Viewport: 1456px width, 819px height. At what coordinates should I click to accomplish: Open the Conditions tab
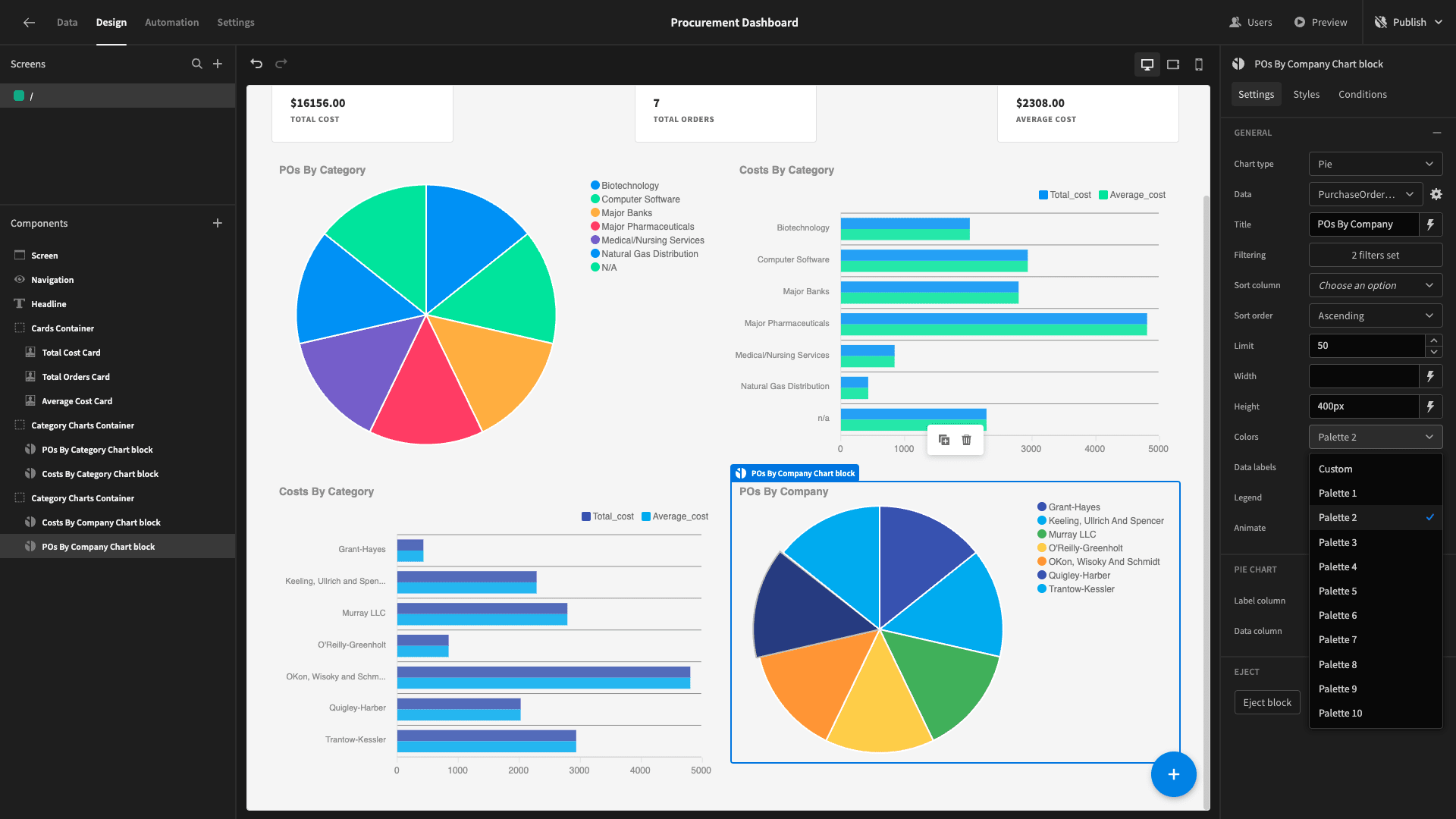[x=1362, y=94]
